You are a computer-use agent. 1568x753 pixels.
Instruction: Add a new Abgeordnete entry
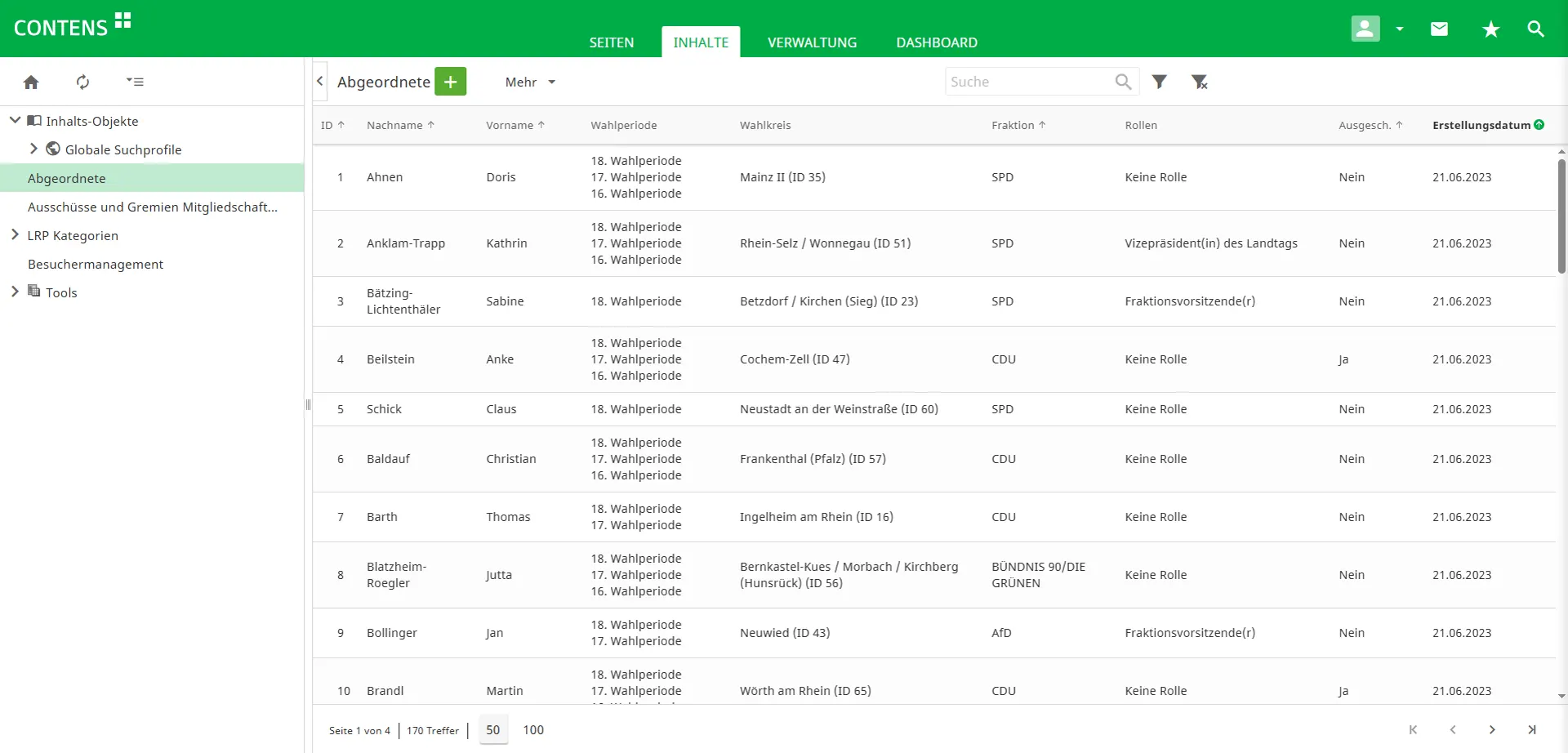tap(450, 82)
